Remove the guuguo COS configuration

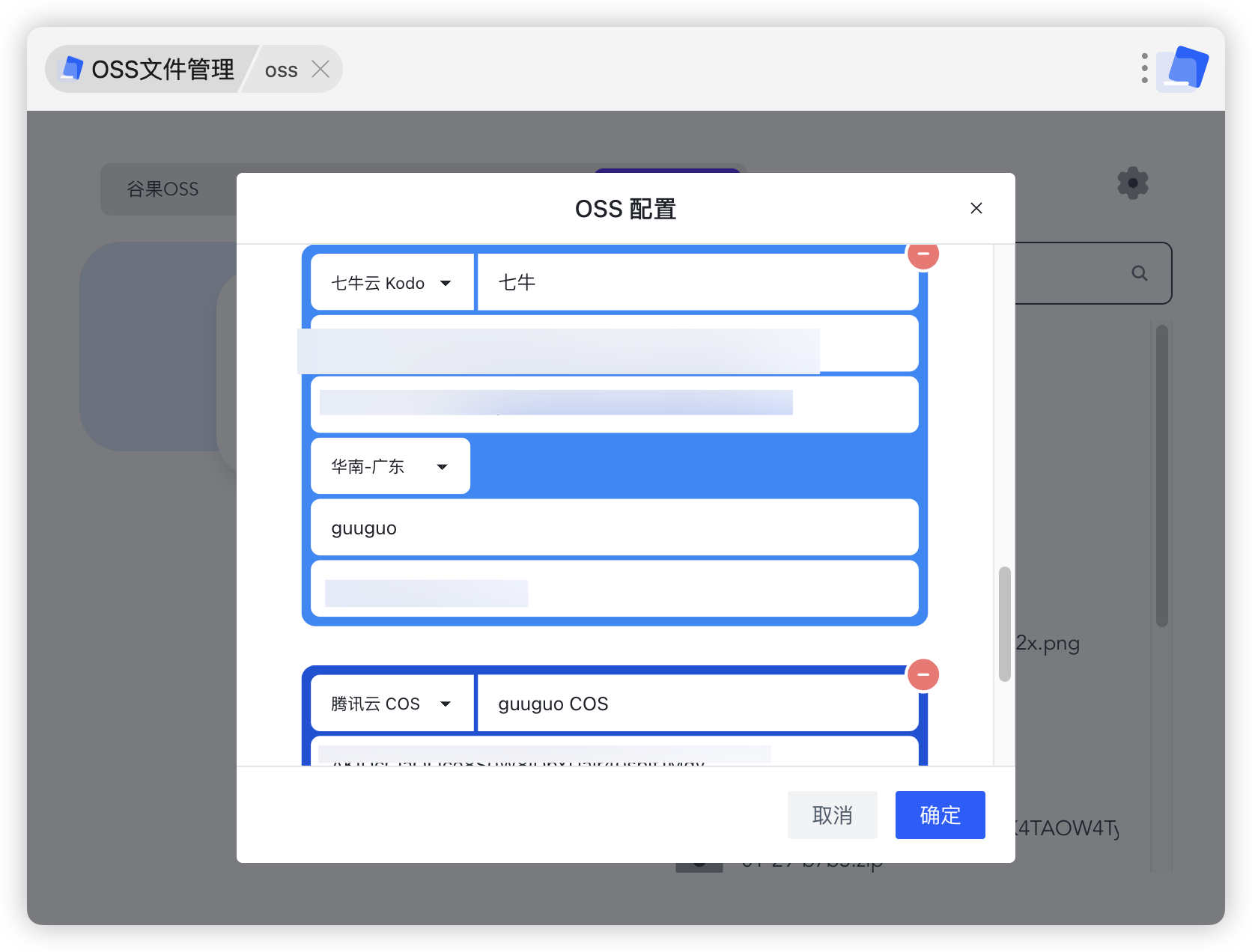(x=923, y=674)
